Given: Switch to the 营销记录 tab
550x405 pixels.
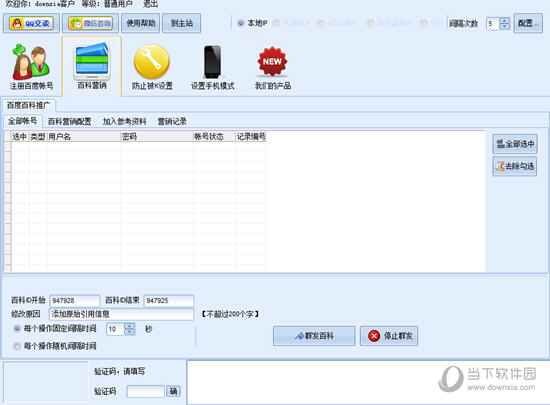Looking at the screenshot, I should coord(172,122).
